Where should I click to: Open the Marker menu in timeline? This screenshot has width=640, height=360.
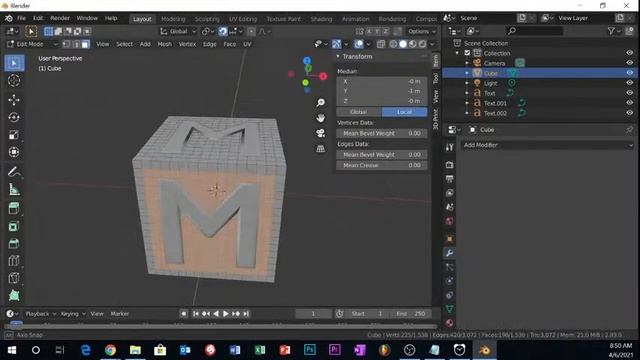(x=120, y=314)
